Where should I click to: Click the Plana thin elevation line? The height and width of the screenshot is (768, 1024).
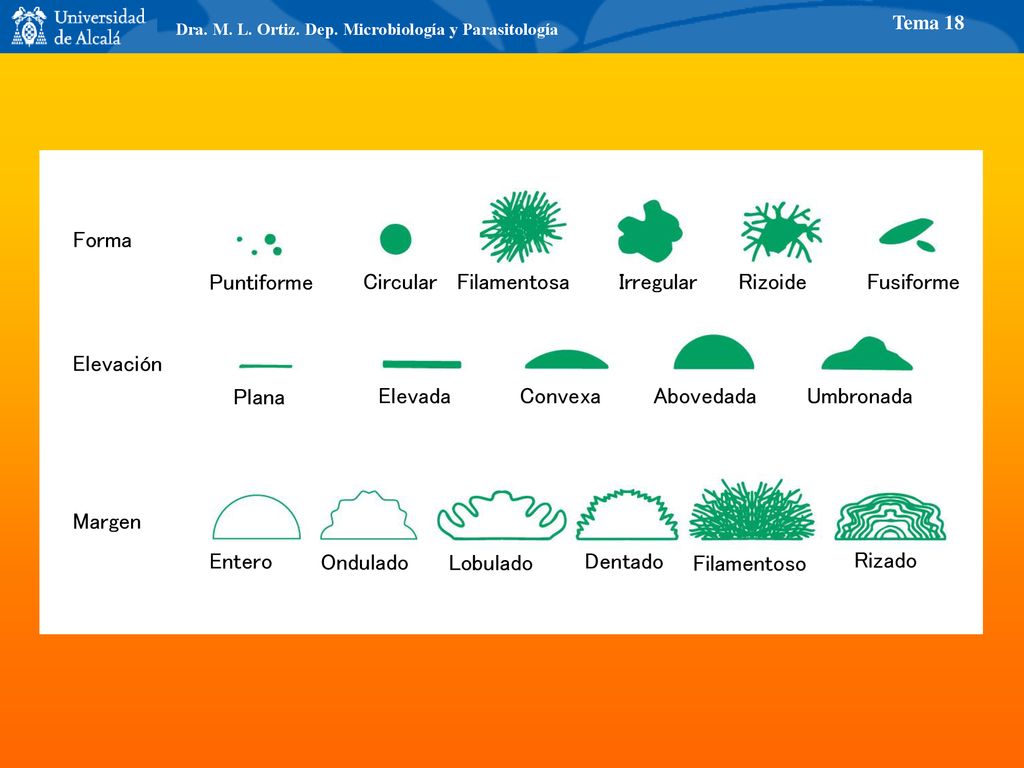[266, 366]
